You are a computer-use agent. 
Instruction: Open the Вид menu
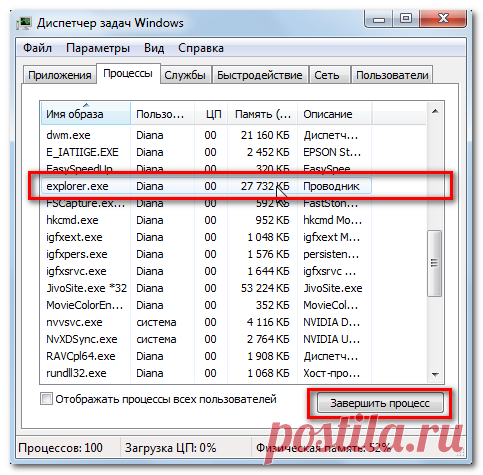(154, 48)
